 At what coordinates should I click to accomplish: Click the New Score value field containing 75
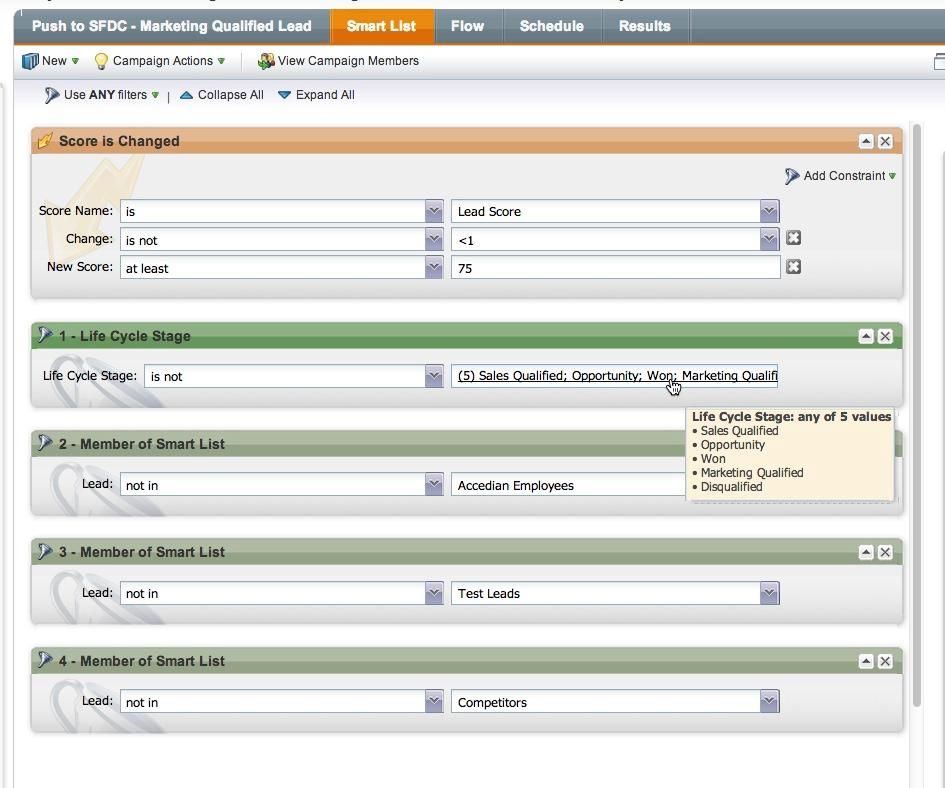click(615, 268)
